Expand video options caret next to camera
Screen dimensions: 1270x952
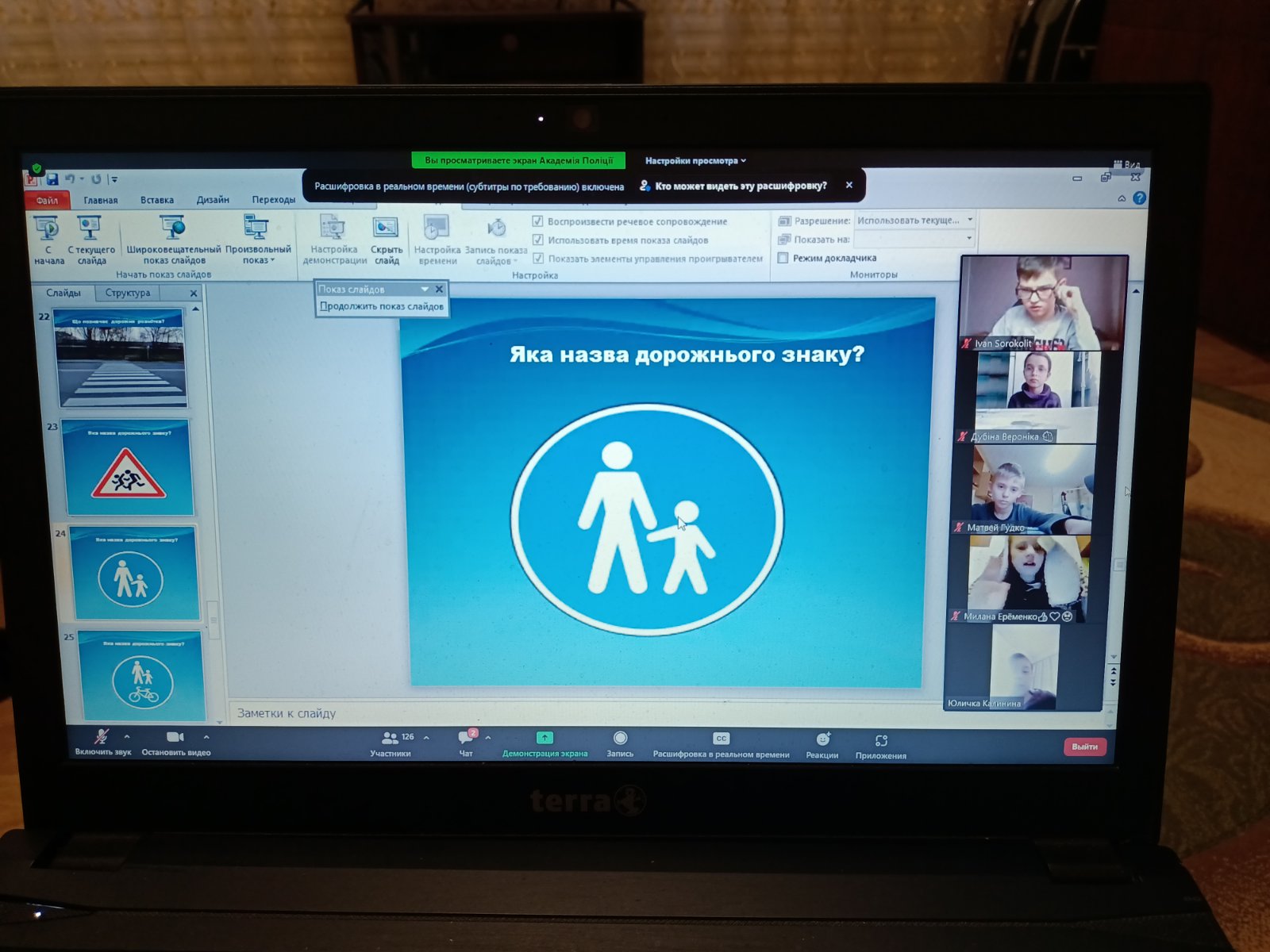[x=206, y=737]
